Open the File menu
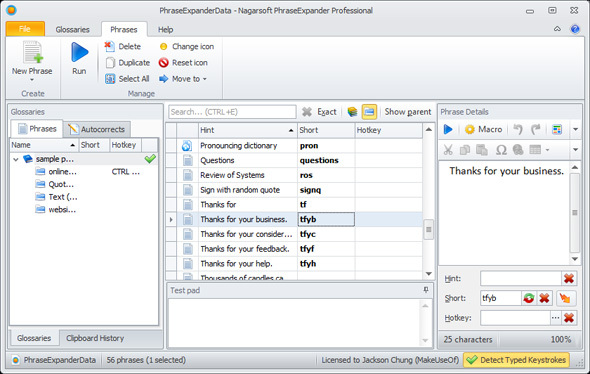The image size is (590, 374). coord(25,29)
